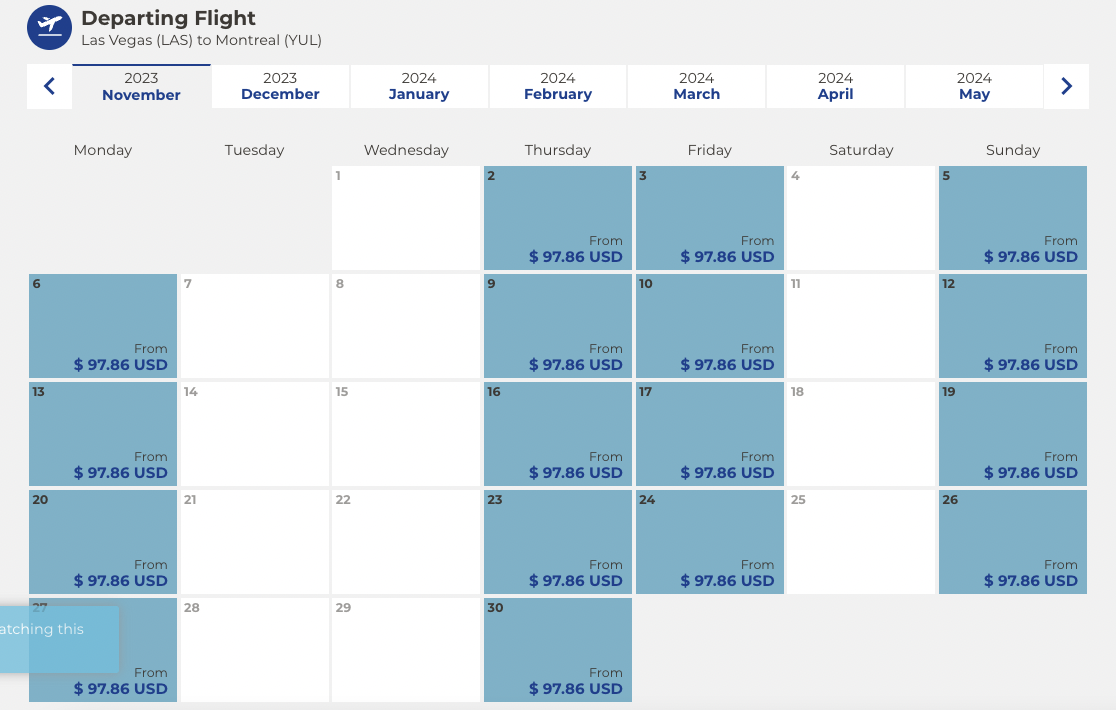Screen dimensions: 1116x710
Task: Click the departing flight airplane icon
Action: (x=47, y=28)
